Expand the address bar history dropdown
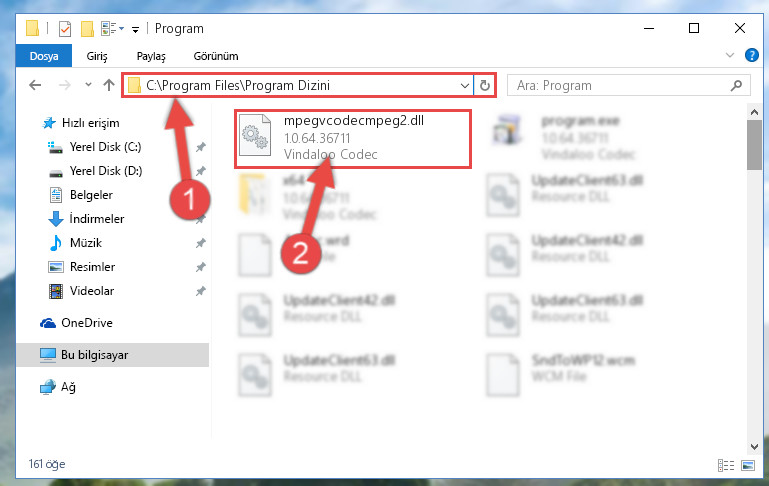 [x=464, y=86]
